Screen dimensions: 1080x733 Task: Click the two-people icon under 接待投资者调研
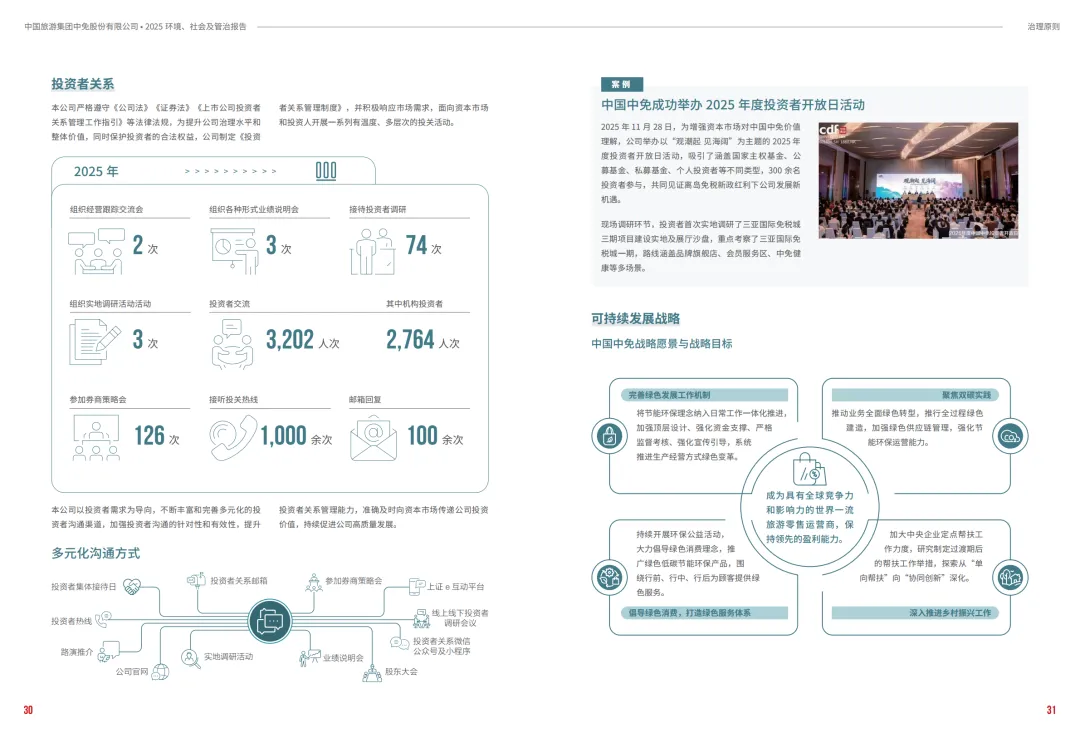[x=373, y=252]
